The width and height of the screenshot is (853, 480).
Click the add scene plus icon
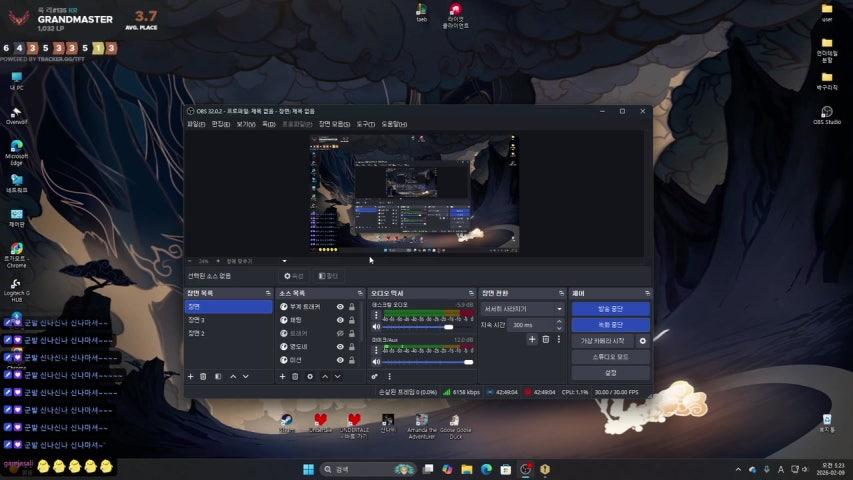(x=190, y=376)
